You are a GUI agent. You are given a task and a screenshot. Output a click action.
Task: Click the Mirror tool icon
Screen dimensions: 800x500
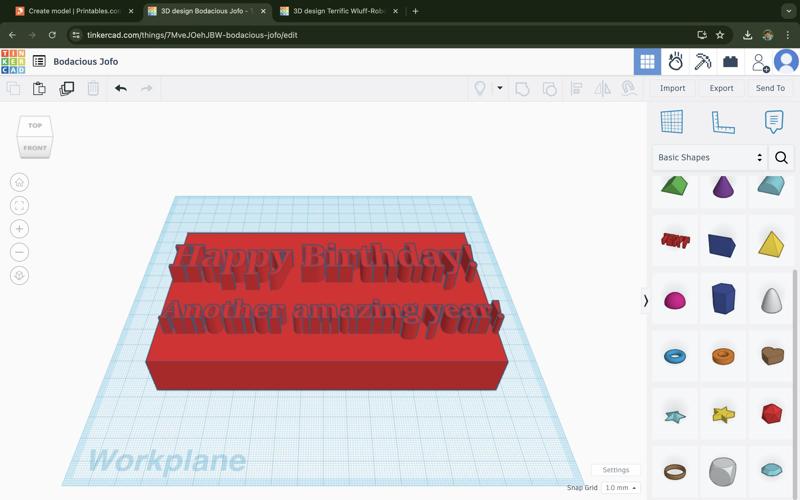tap(603, 89)
